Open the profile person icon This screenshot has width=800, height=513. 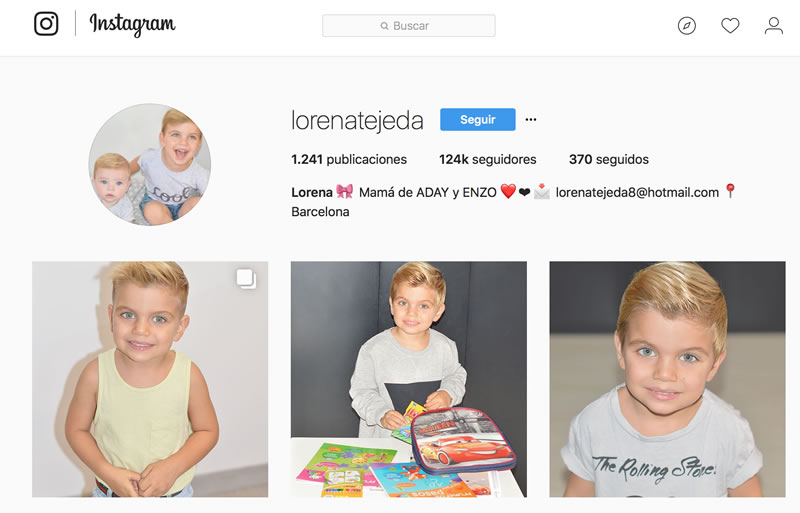773,26
